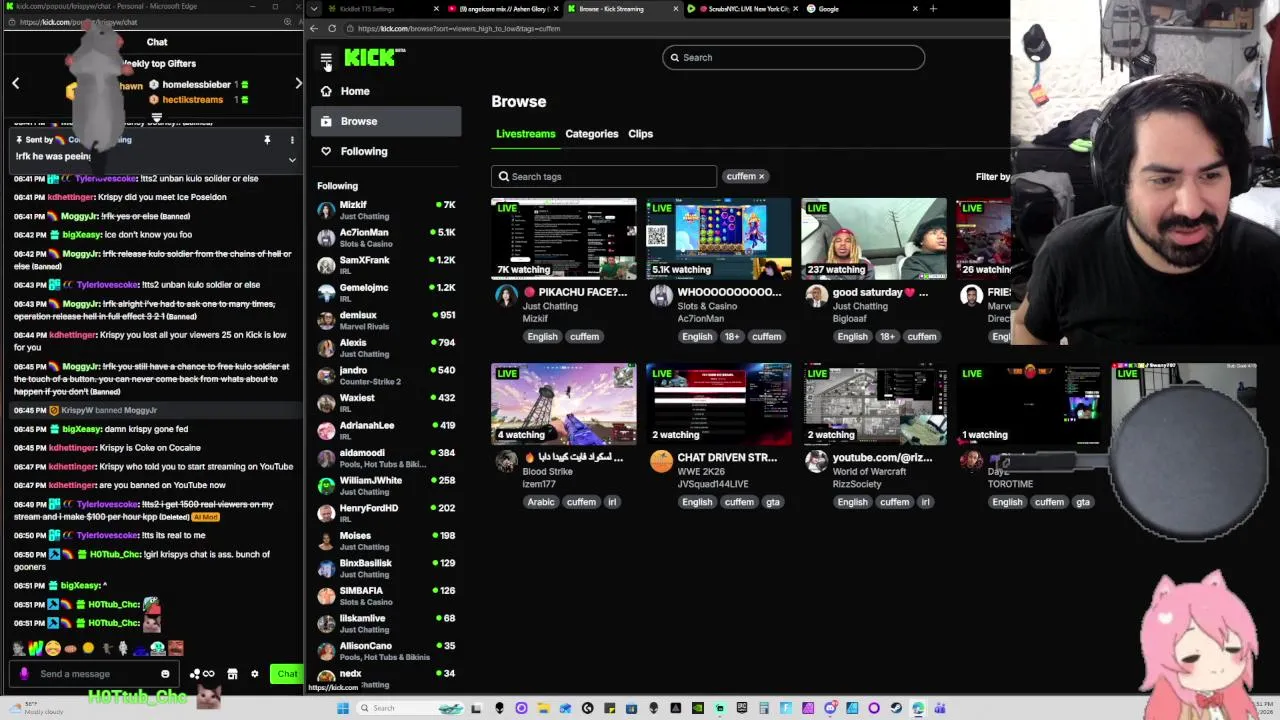Screen dimensions: 1280x720
Task: Unpin message with the pin icon
Action: (x=267, y=140)
